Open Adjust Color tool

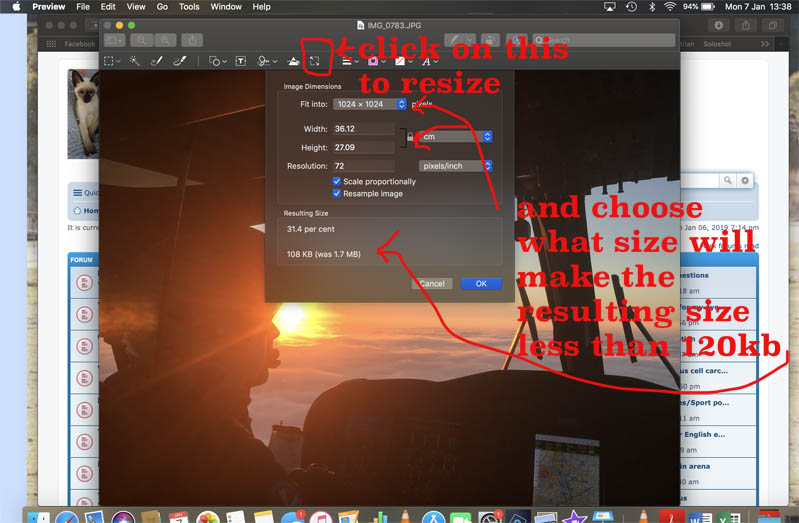coord(293,61)
